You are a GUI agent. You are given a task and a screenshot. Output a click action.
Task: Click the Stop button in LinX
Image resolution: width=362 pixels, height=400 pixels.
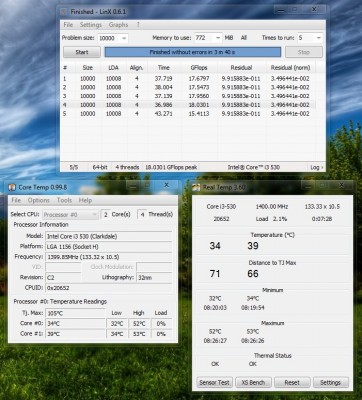pos(304,52)
